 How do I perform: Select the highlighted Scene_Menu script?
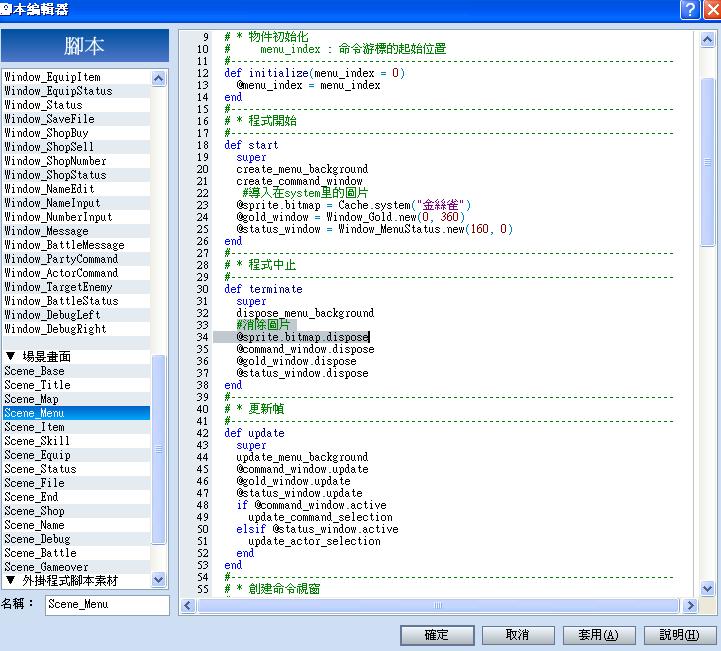coord(76,413)
